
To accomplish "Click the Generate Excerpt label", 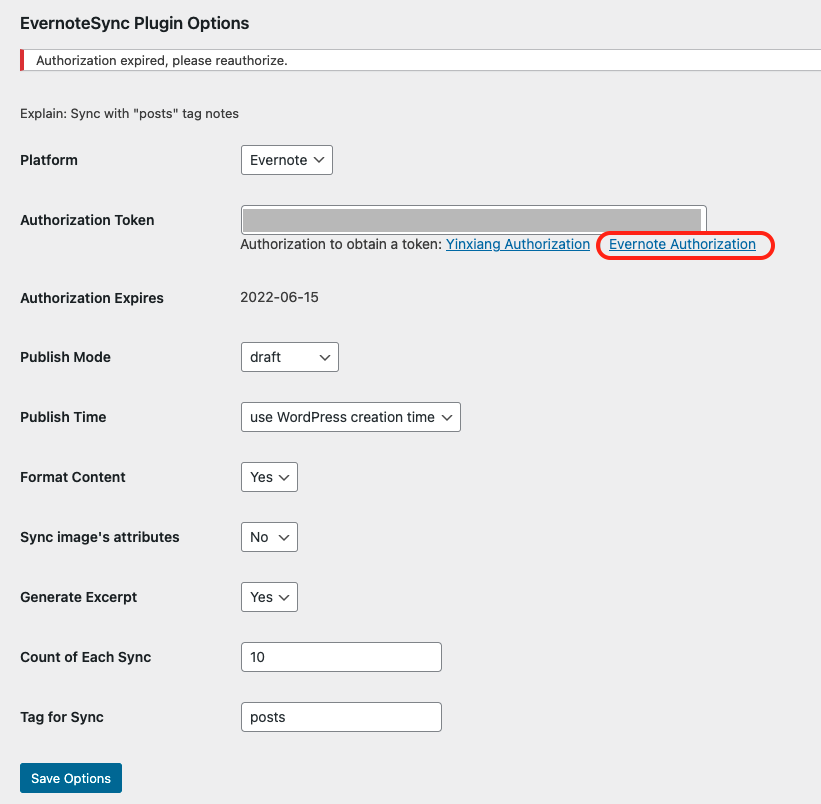I will point(79,597).
